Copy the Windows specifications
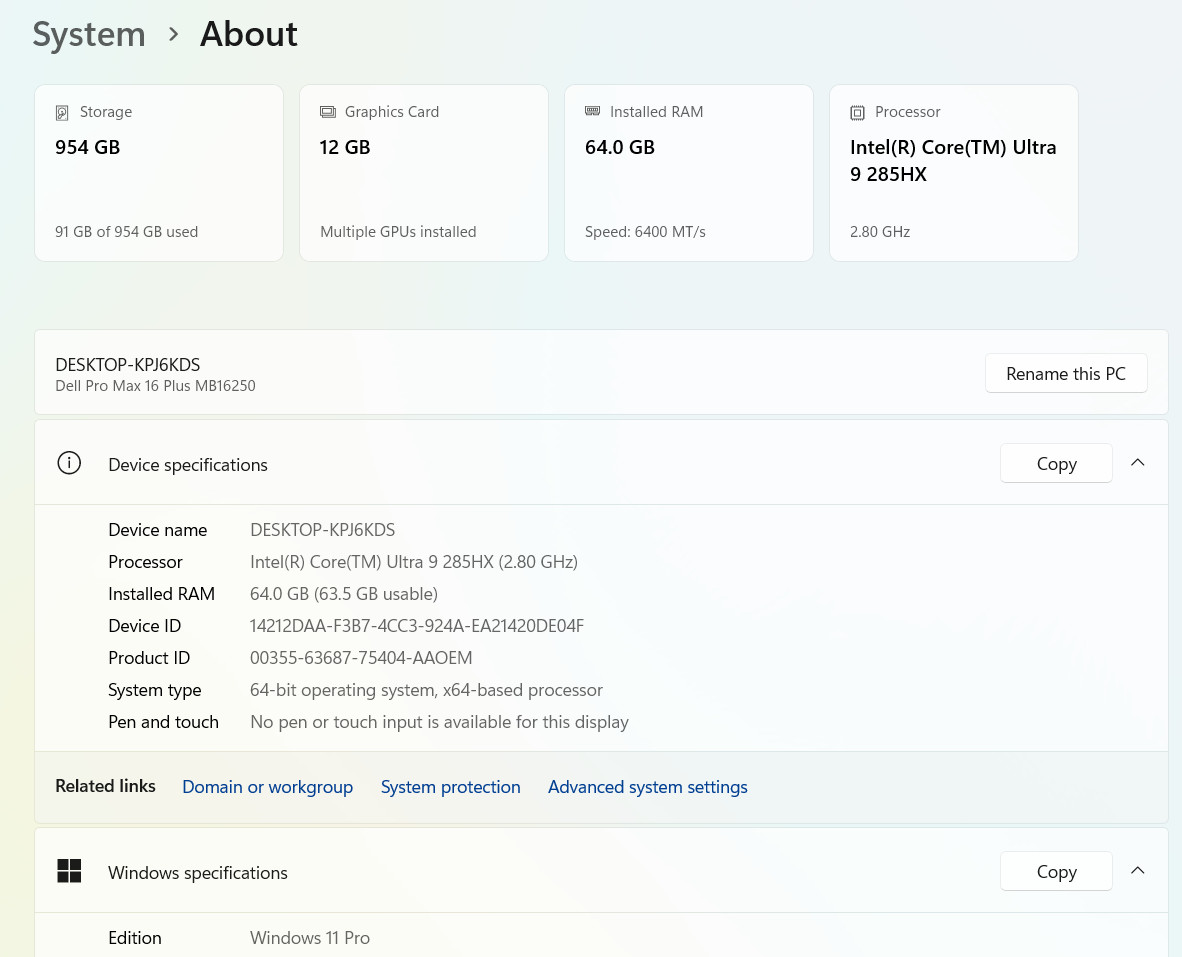Image resolution: width=1182 pixels, height=957 pixels. [x=1056, y=871]
